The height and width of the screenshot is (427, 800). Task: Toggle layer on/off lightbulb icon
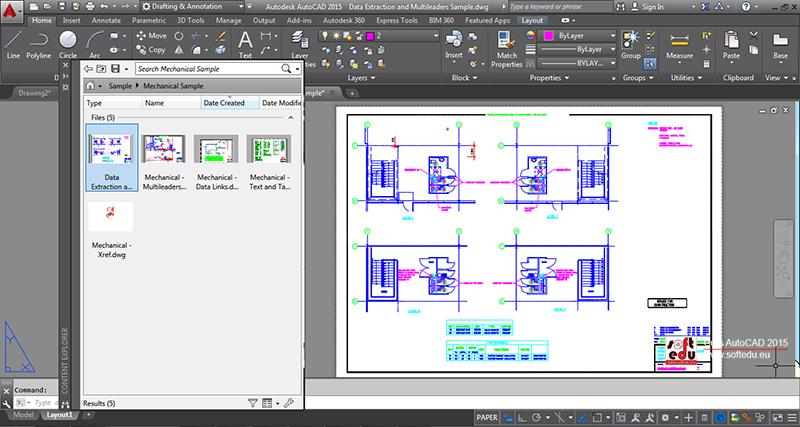click(324, 36)
